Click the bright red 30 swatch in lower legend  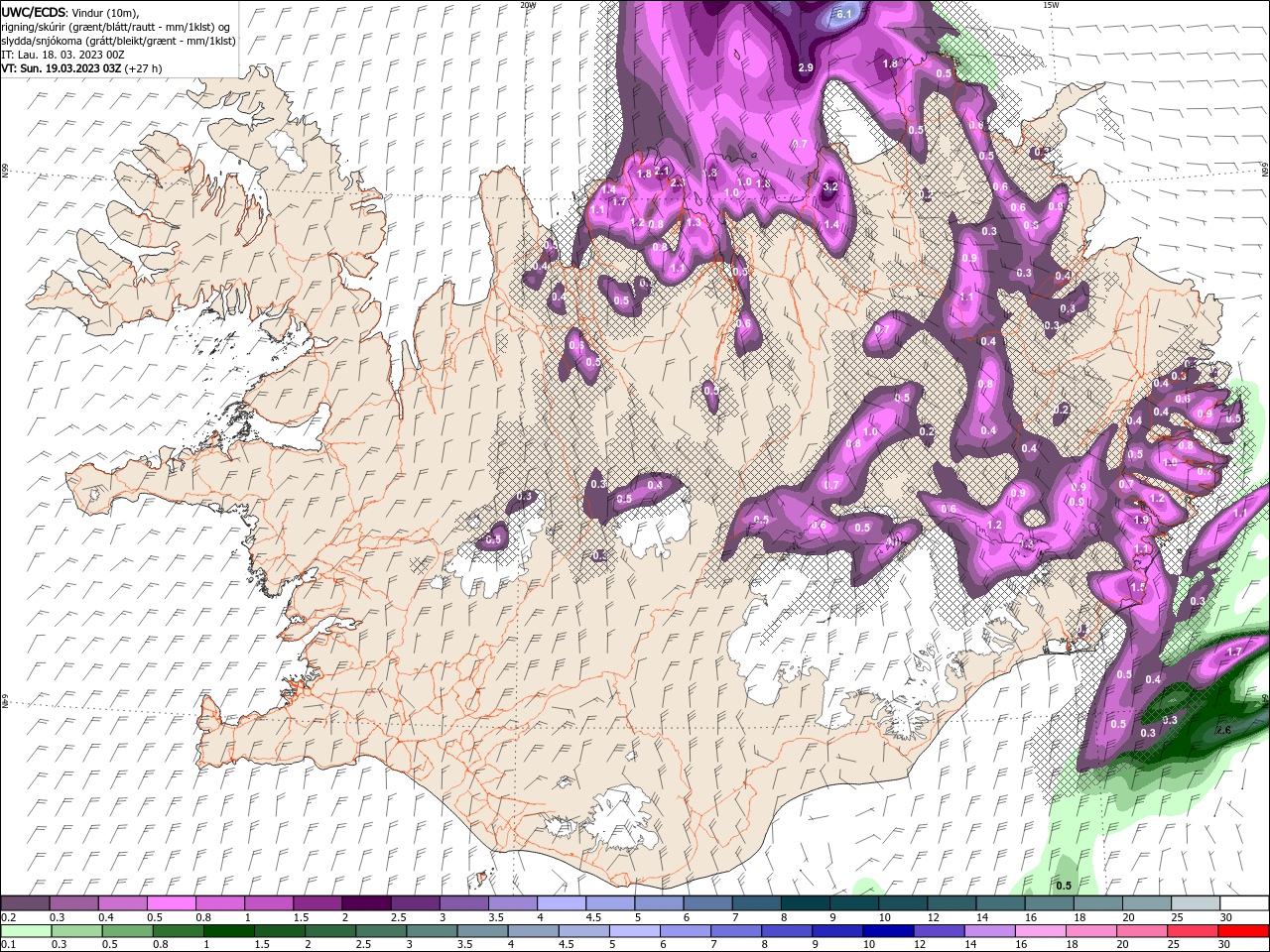[1244, 931]
